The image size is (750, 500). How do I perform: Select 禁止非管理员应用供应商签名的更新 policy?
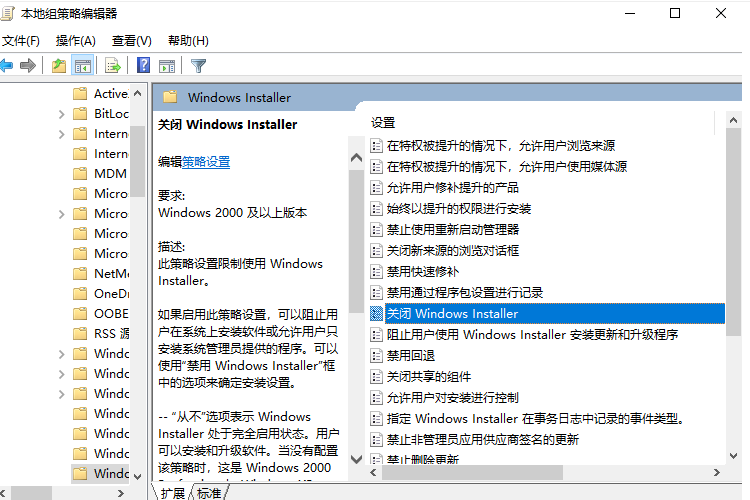pyautogui.click(x=483, y=440)
